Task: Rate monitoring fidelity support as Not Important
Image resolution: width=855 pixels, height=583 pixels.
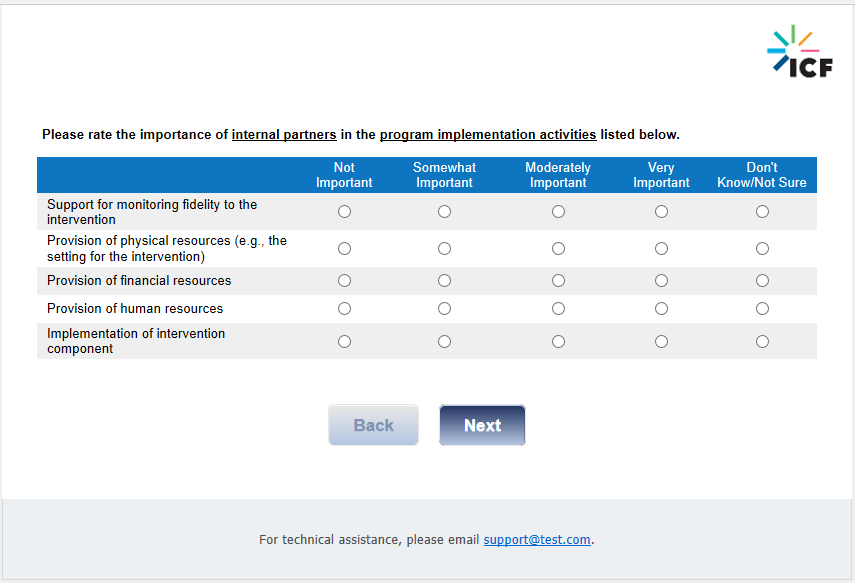Action: [x=344, y=212]
